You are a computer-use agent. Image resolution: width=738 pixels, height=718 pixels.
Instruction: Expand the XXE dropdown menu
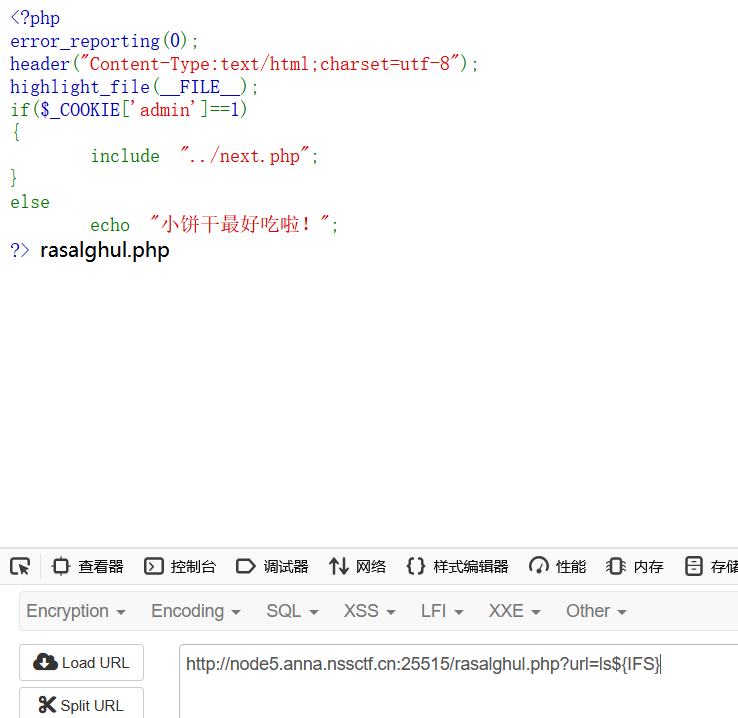point(514,611)
